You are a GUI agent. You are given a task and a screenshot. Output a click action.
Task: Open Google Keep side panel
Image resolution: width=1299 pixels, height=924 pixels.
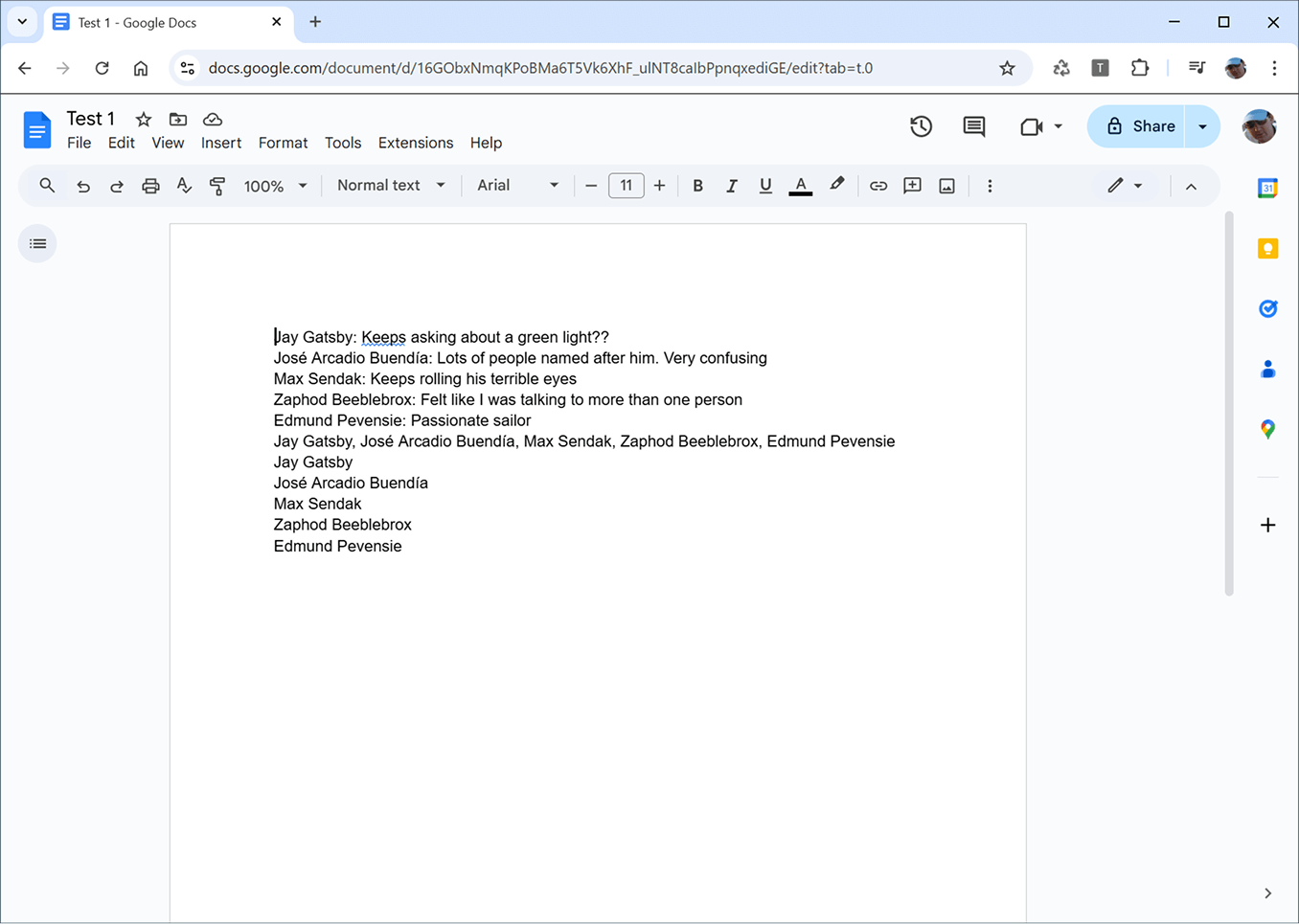(x=1267, y=249)
